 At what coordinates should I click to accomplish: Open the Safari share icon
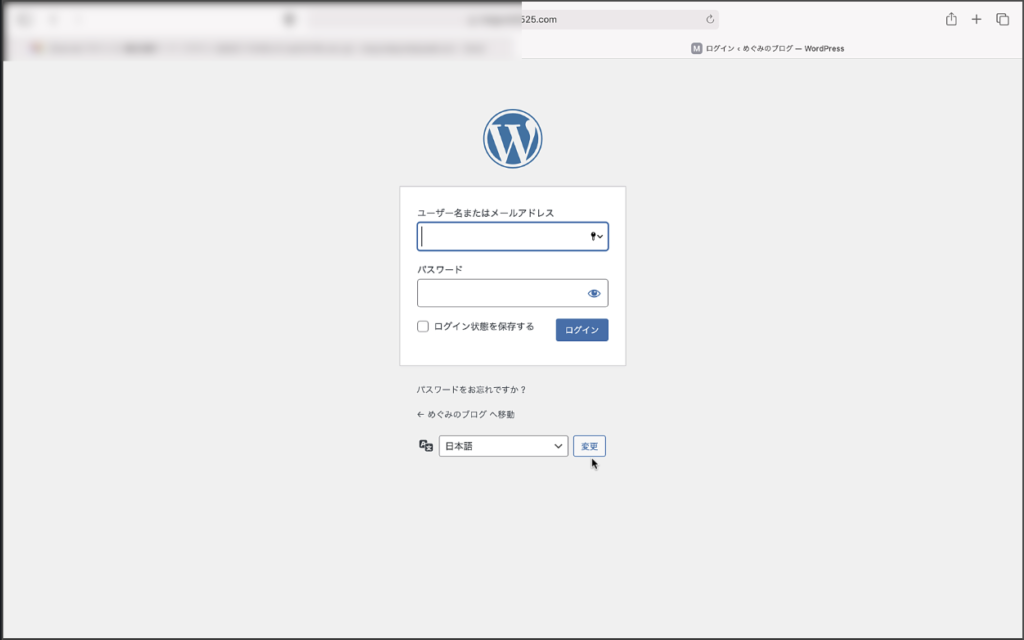(952, 19)
